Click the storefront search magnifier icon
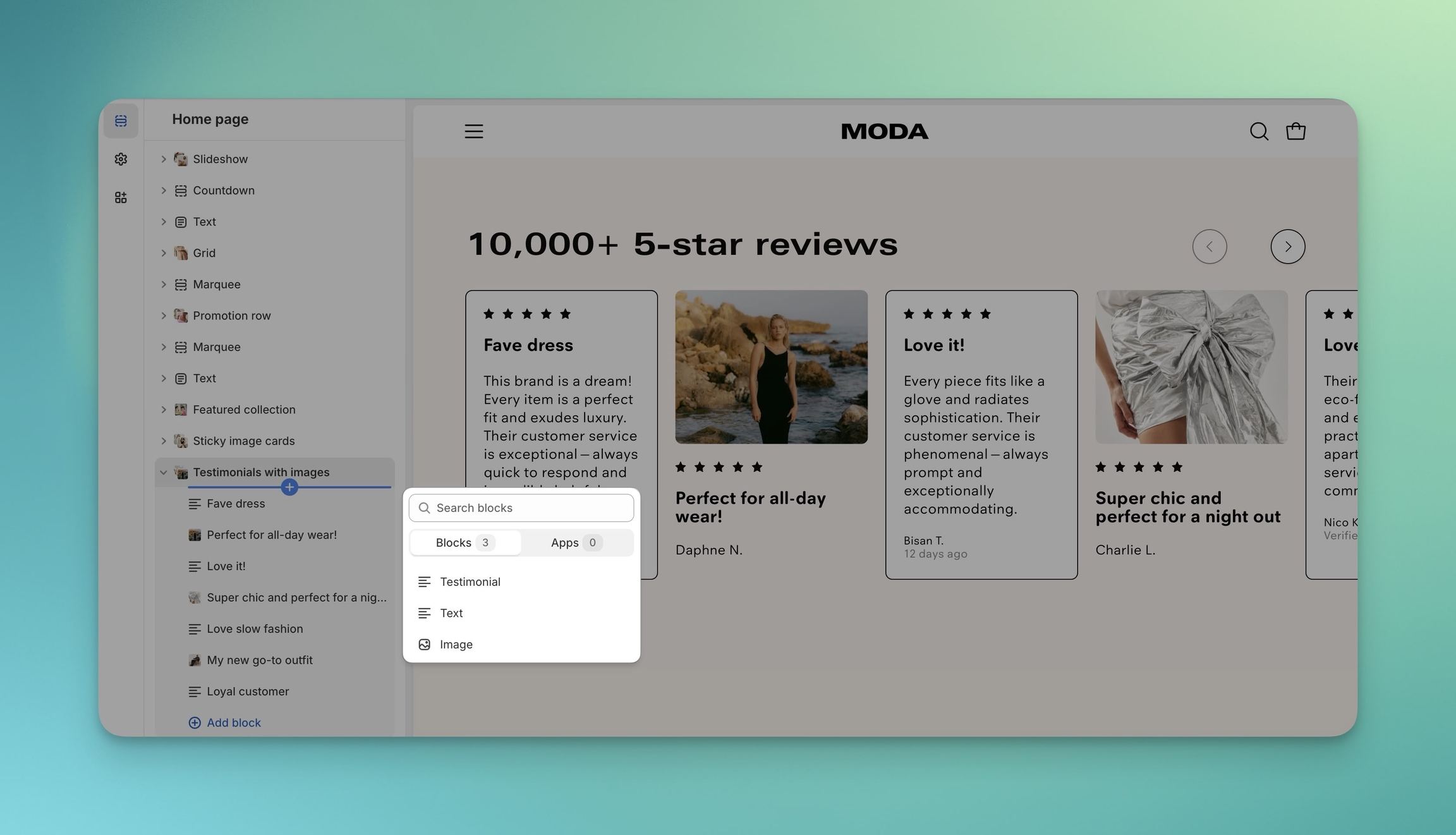This screenshot has width=1456, height=835. coord(1259,131)
